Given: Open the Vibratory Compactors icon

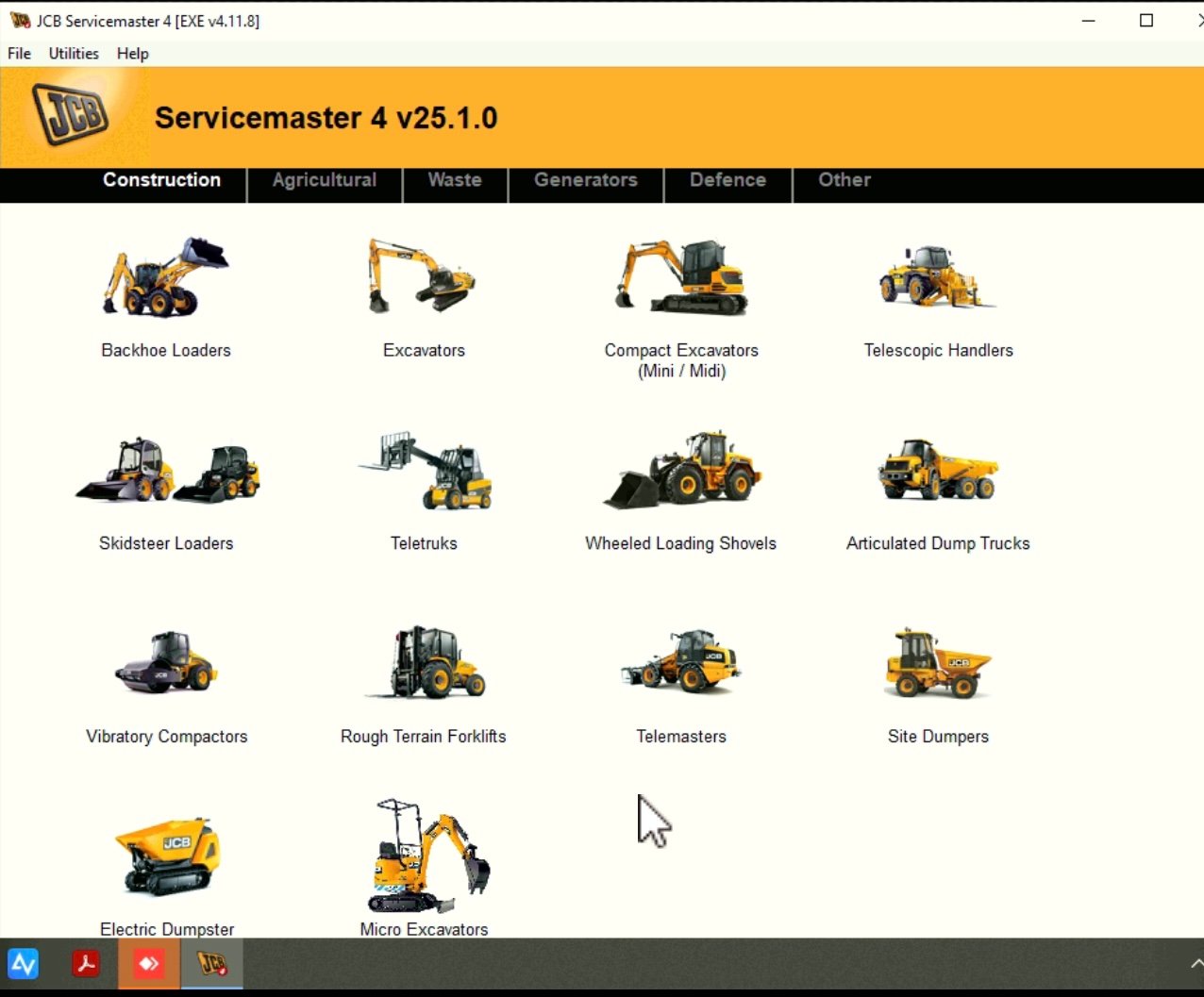Looking at the screenshot, I should click(166, 662).
